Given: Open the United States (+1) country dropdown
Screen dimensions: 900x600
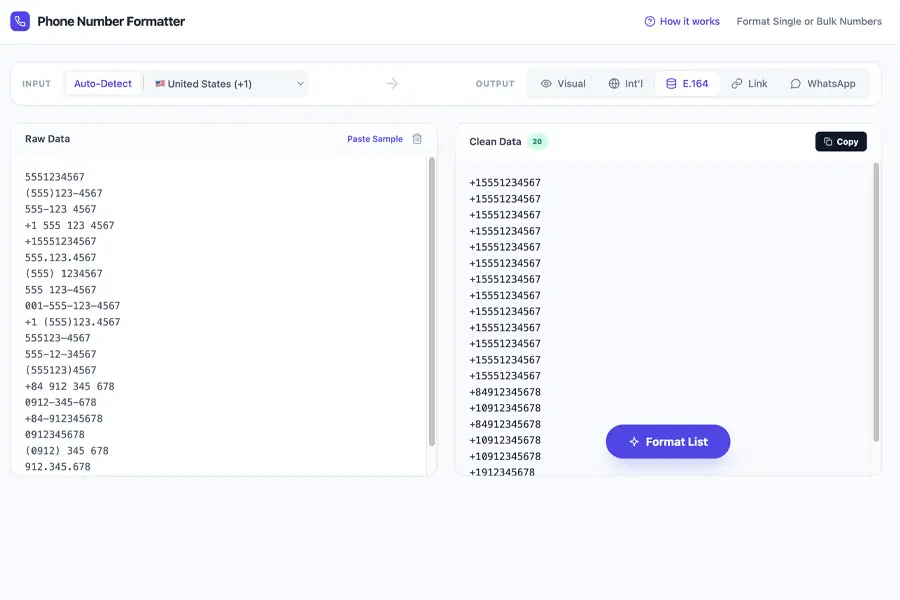Looking at the screenshot, I should pos(225,84).
